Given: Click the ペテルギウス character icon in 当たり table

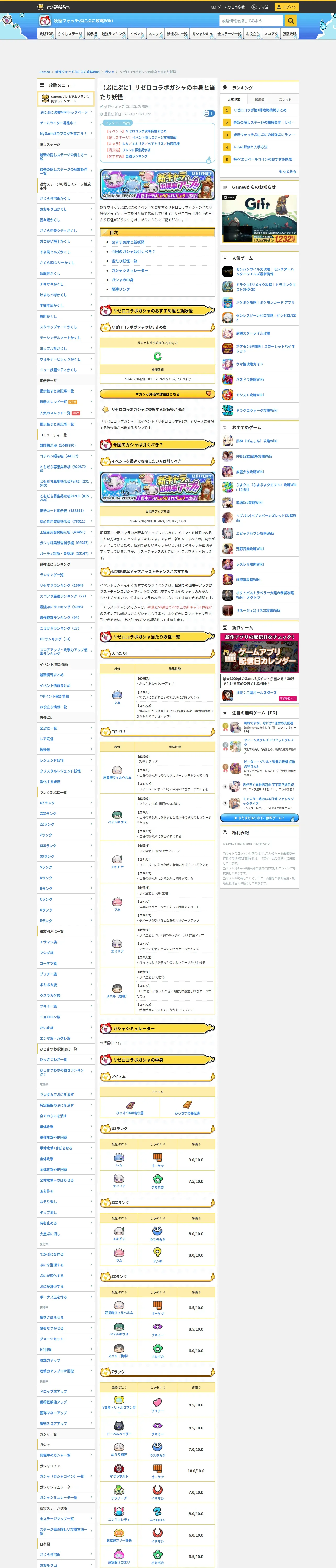Looking at the screenshot, I should [117, 814].
